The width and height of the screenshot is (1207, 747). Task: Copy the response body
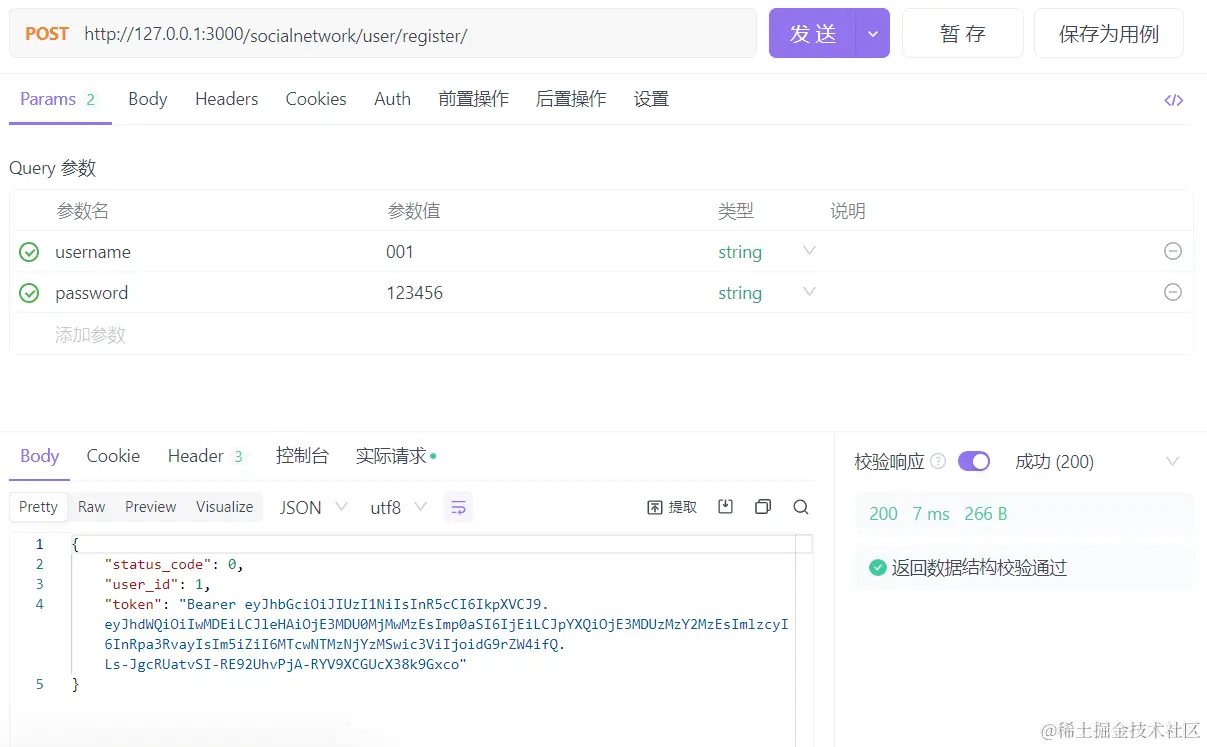coord(763,507)
